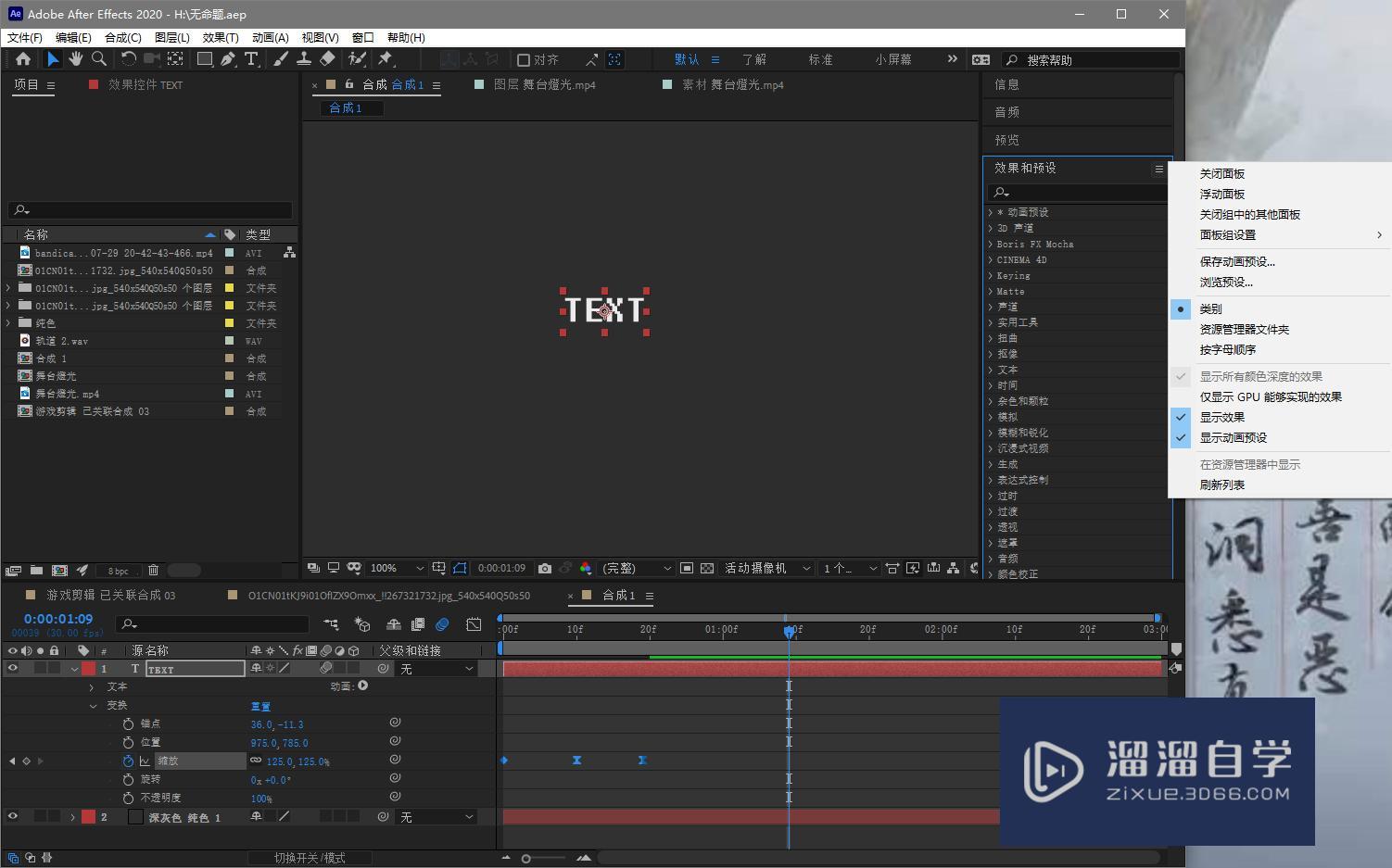This screenshot has height=868, width=1392.
Task: Click the snapshot camera icon in viewer
Action: tap(545, 568)
